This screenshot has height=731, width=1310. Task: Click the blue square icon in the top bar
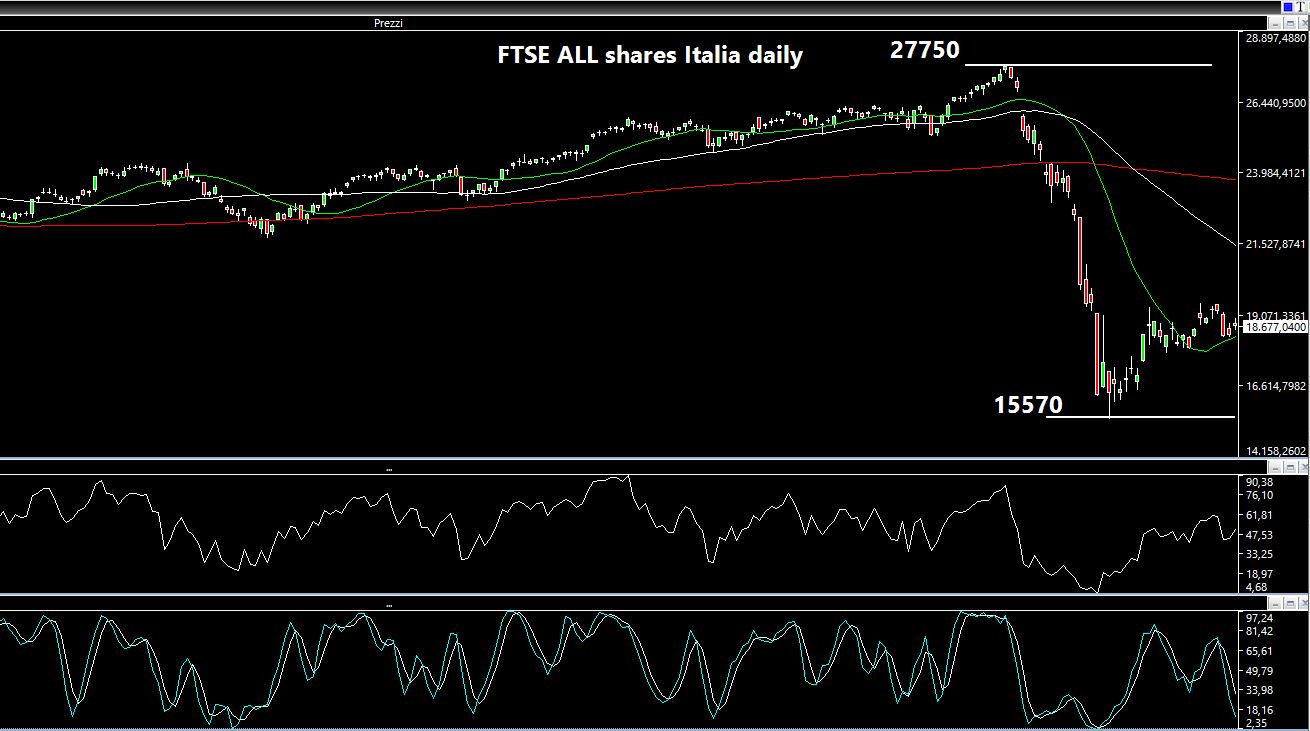1287,7
